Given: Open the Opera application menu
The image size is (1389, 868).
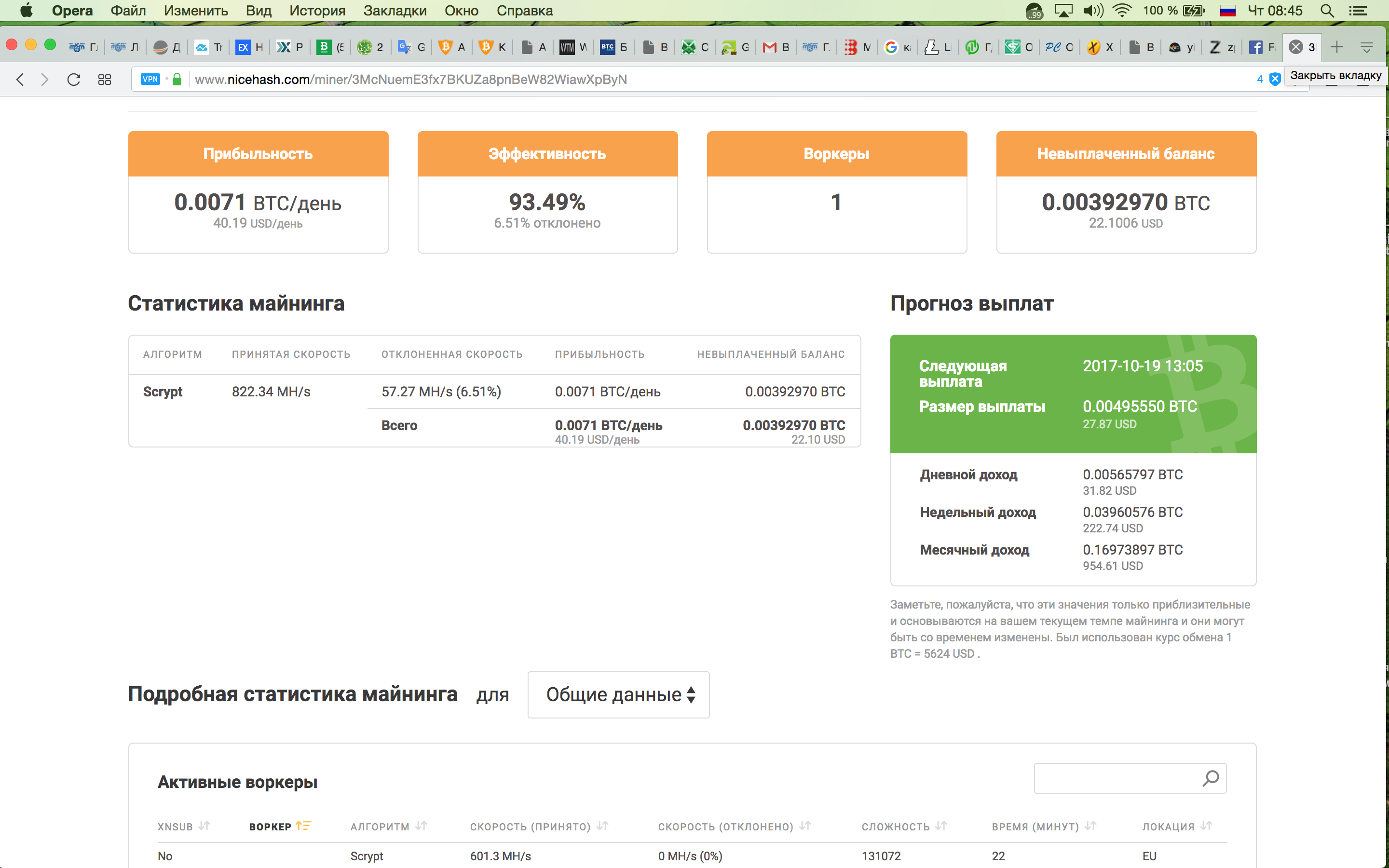Looking at the screenshot, I should pos(72,11).
